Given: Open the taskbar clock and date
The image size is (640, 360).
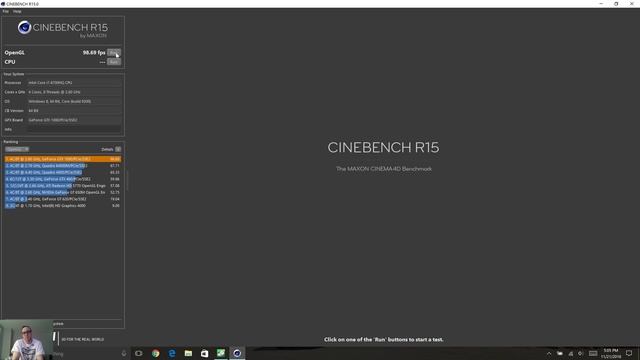Looking at the screenshot, I should (x=611, y=353).
